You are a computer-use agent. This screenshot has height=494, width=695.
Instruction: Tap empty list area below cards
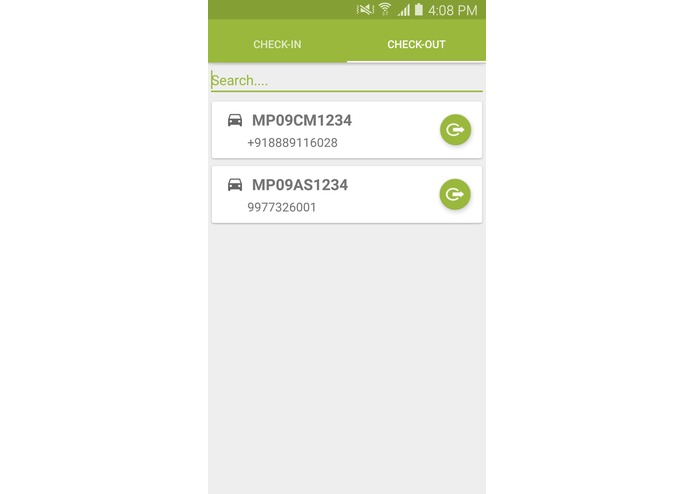click(347, 358)
